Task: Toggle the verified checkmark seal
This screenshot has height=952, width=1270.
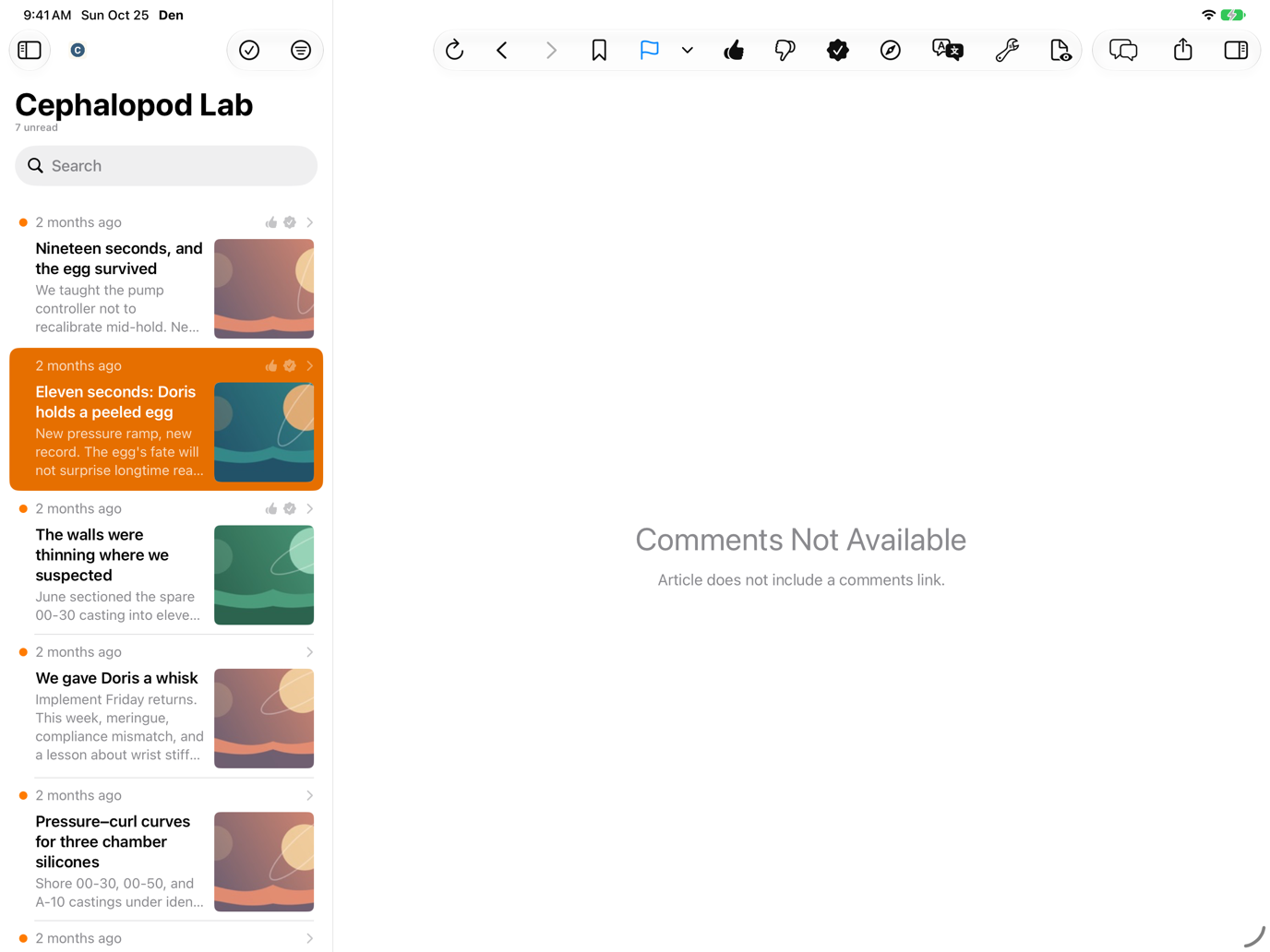Action: tap(838, 50)
